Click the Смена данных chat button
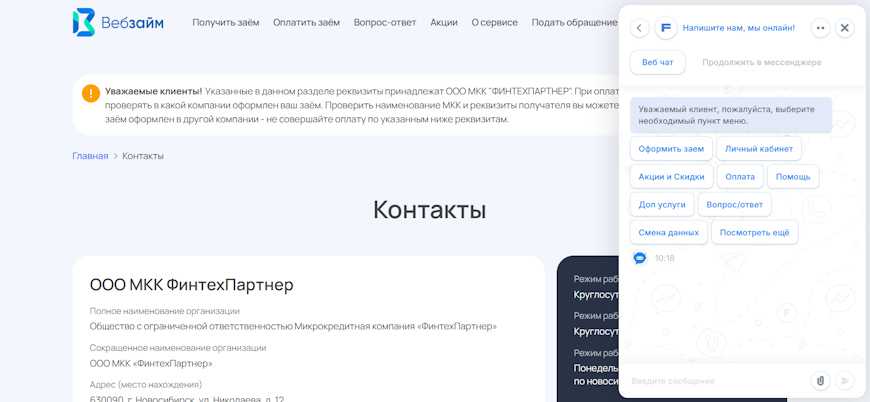 click(x=669, y=232)
